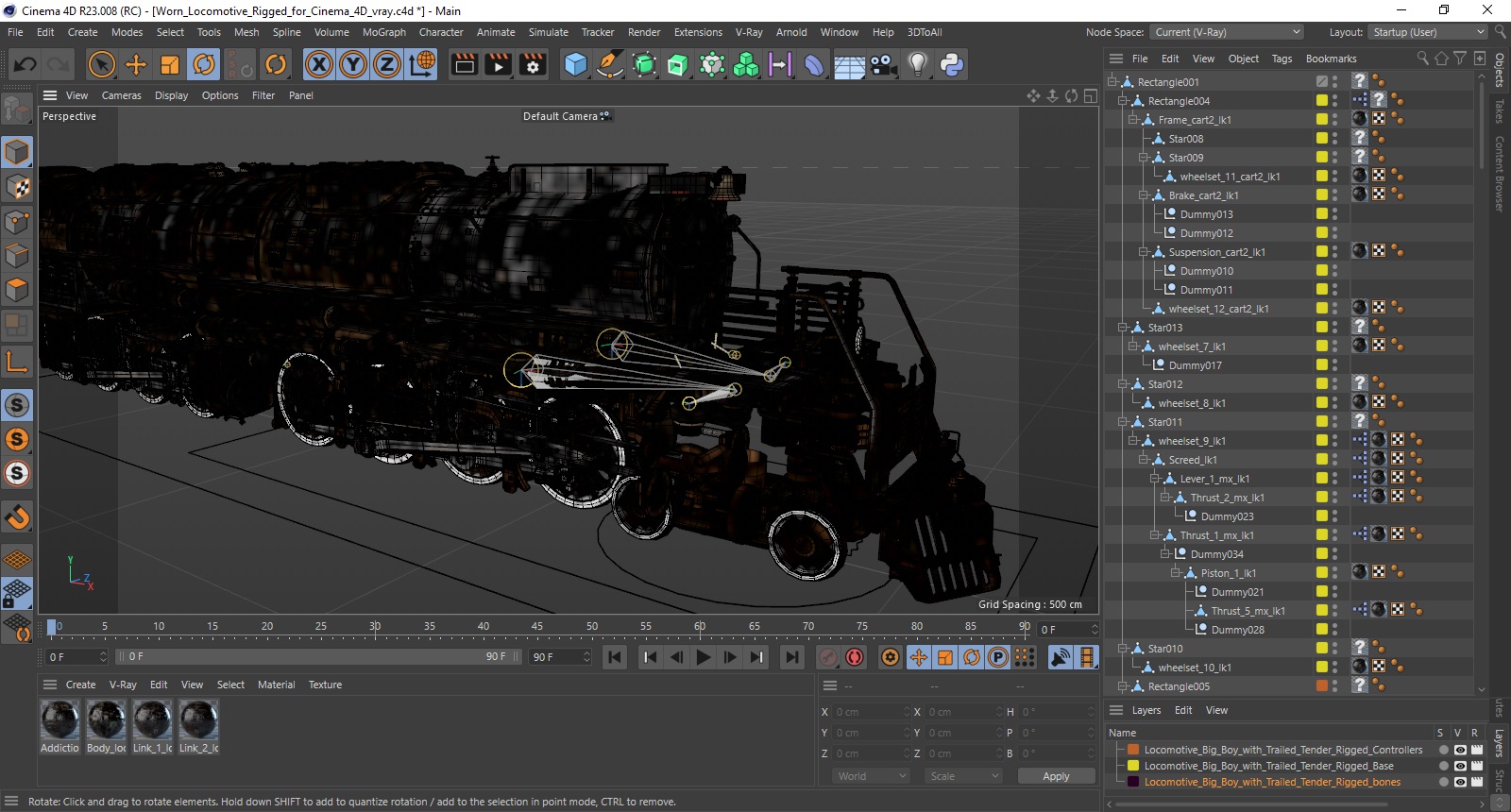The image size is (1511, 812).
Task: Open the MoGraph menu
Action: 383,32
